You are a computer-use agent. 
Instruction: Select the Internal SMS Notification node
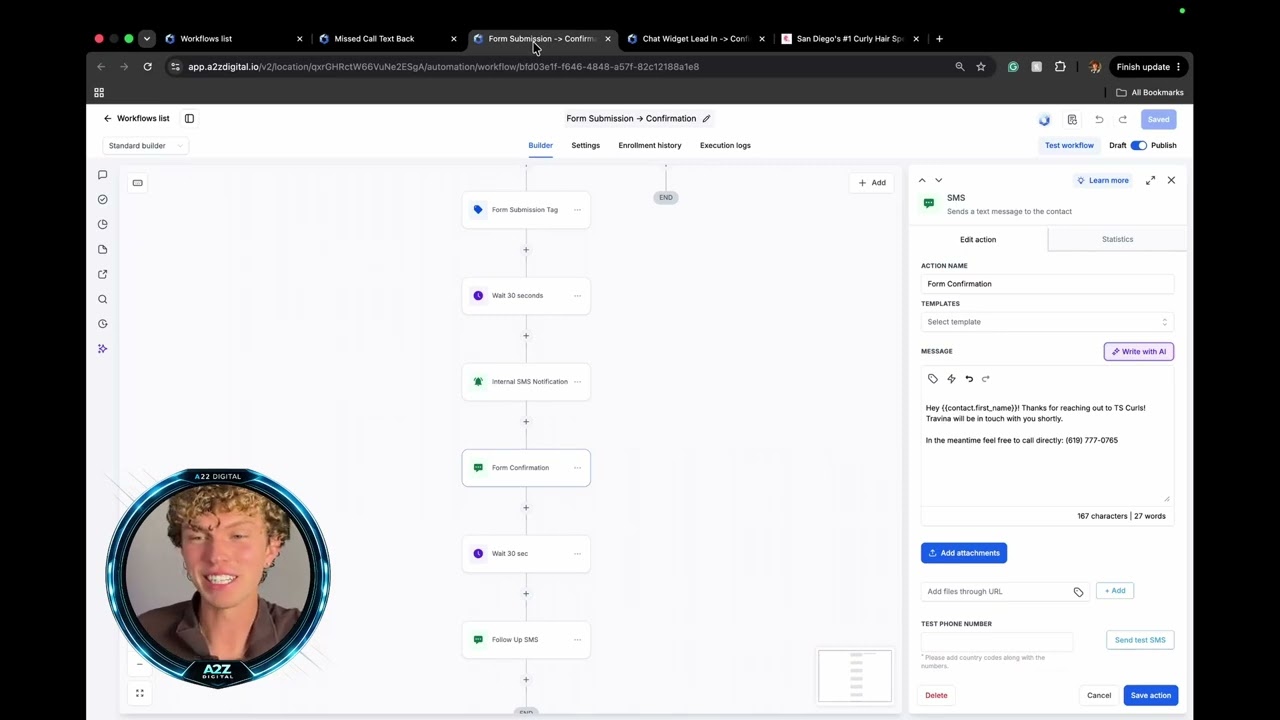[x=526, y=382]
